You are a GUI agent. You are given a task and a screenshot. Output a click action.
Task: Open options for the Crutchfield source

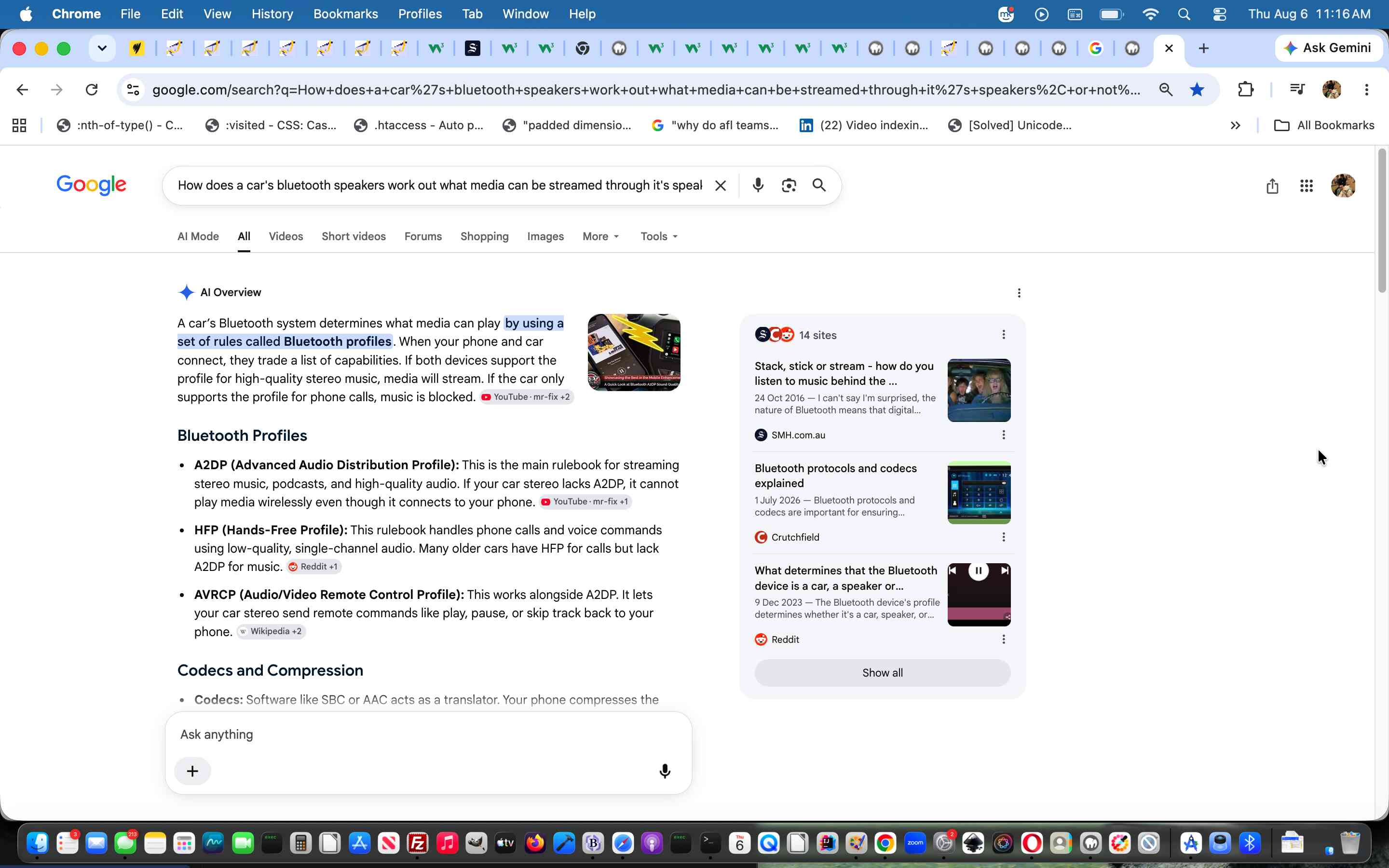tap(1003, 537)
